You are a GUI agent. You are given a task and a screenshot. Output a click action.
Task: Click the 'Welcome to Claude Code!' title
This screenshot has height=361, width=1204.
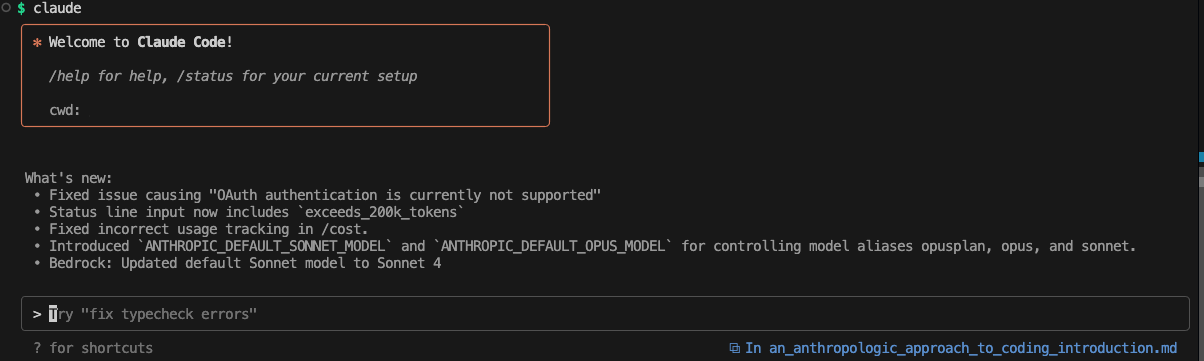[x=141, y=44]
